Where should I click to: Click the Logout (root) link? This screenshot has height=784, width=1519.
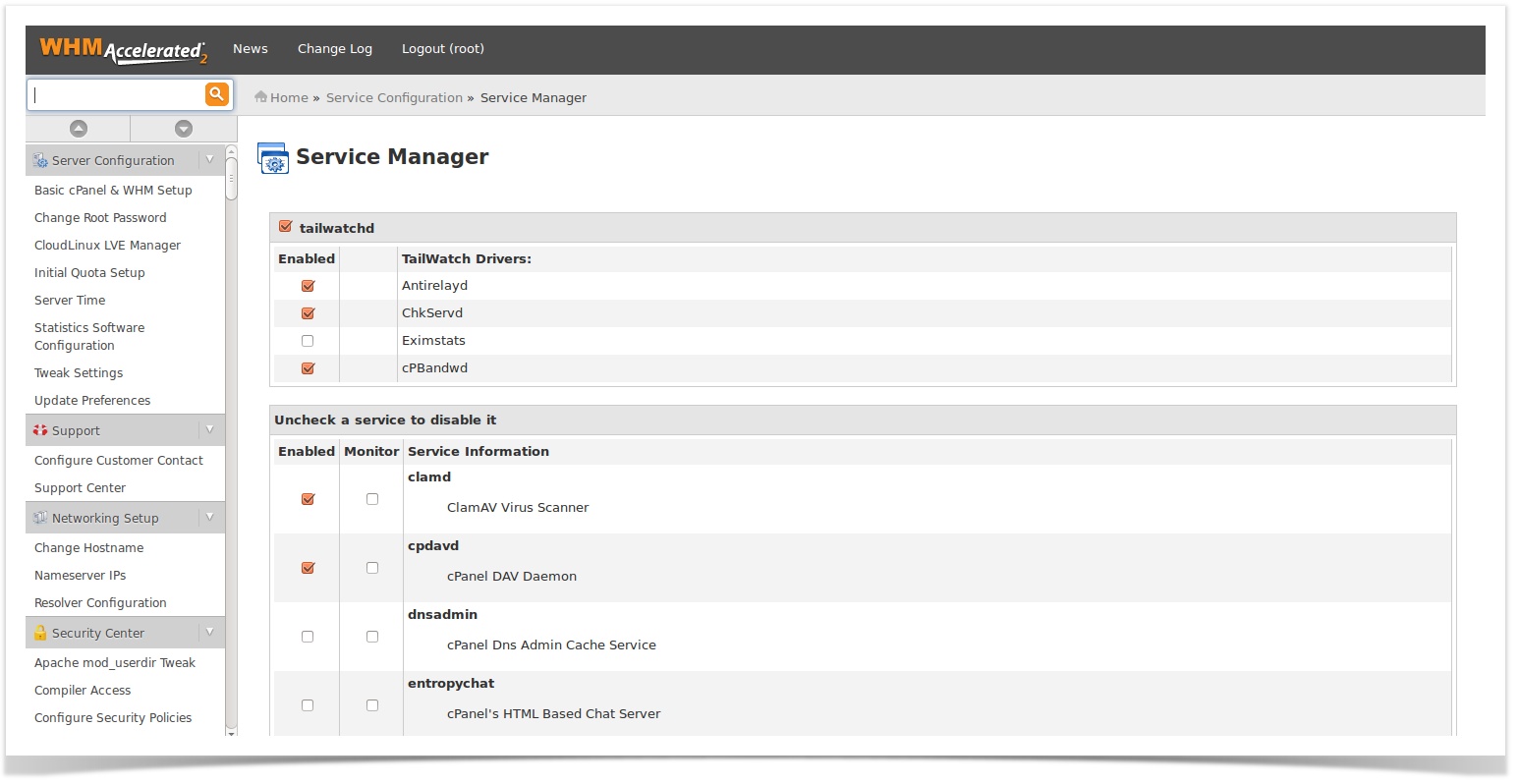tap(443, 49)
